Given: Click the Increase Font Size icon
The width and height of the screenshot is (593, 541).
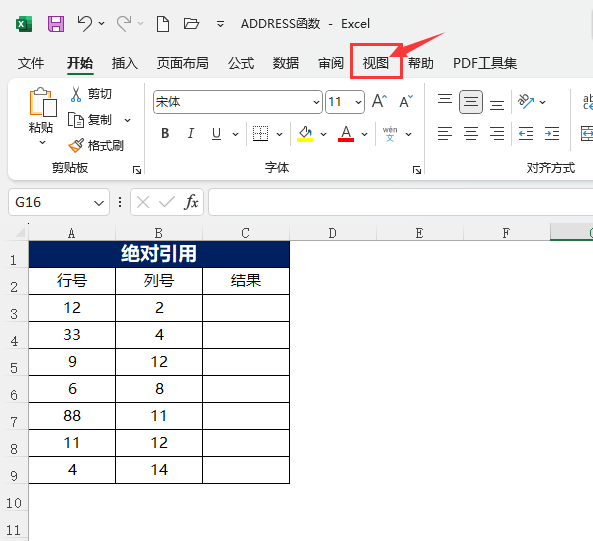Looking at the screenshot, I should (379, 101).
